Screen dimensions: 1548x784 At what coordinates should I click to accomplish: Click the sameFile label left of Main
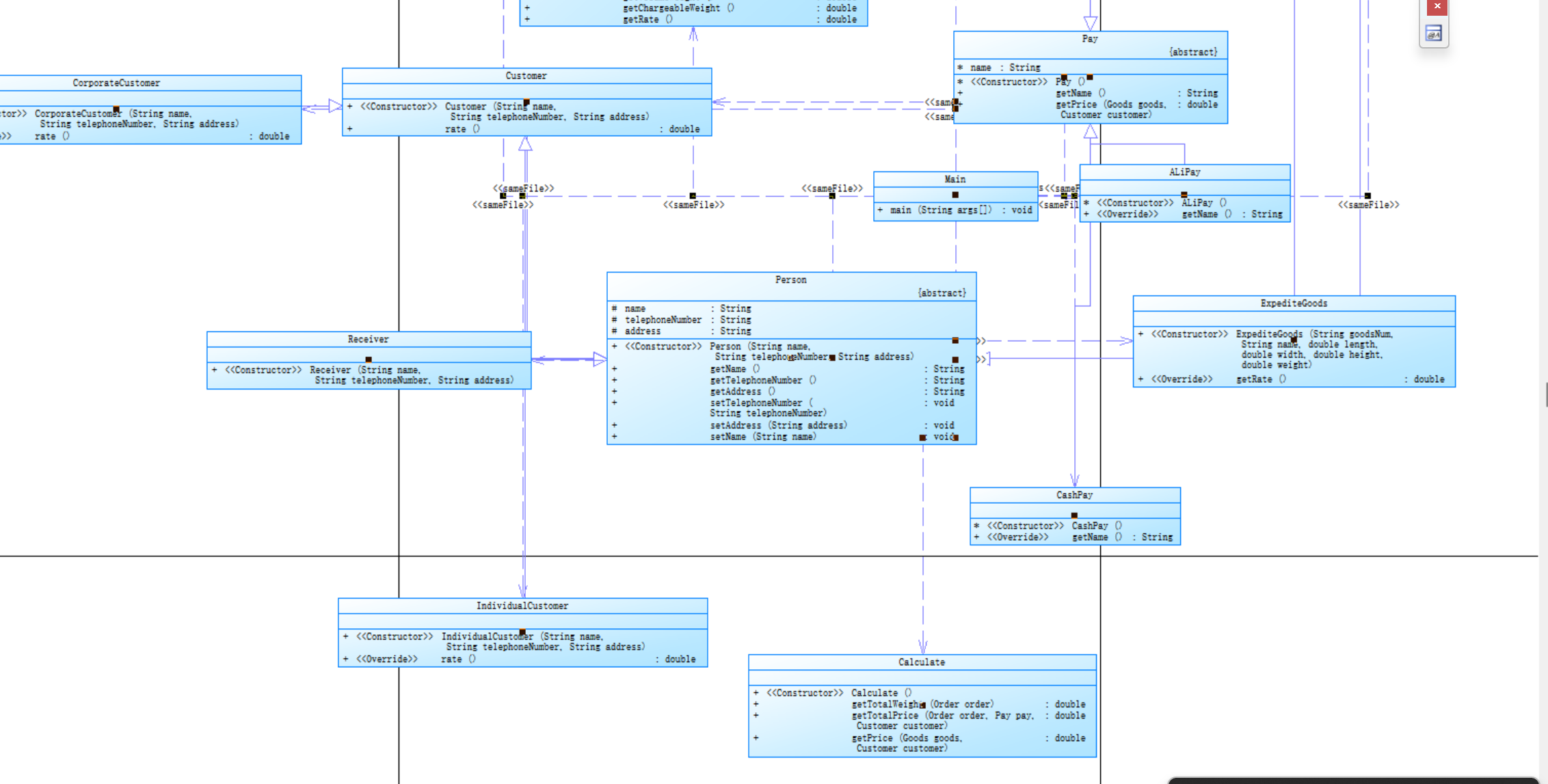(x=831, y=188)
